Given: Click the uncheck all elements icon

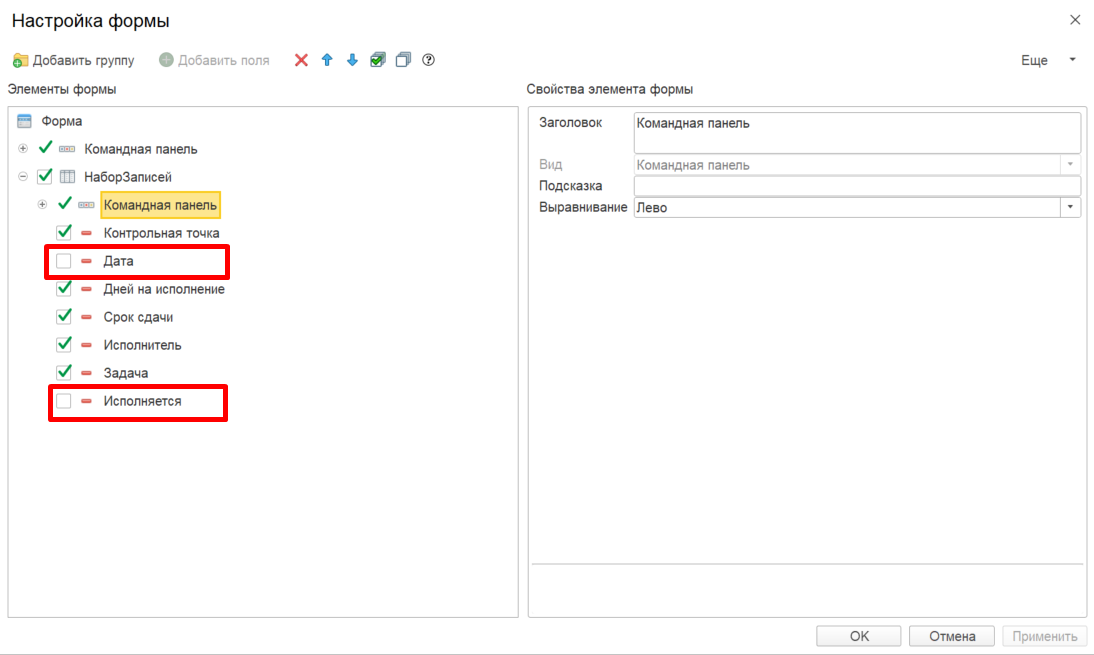Looking at the screenshot, I should coord(403,60).
